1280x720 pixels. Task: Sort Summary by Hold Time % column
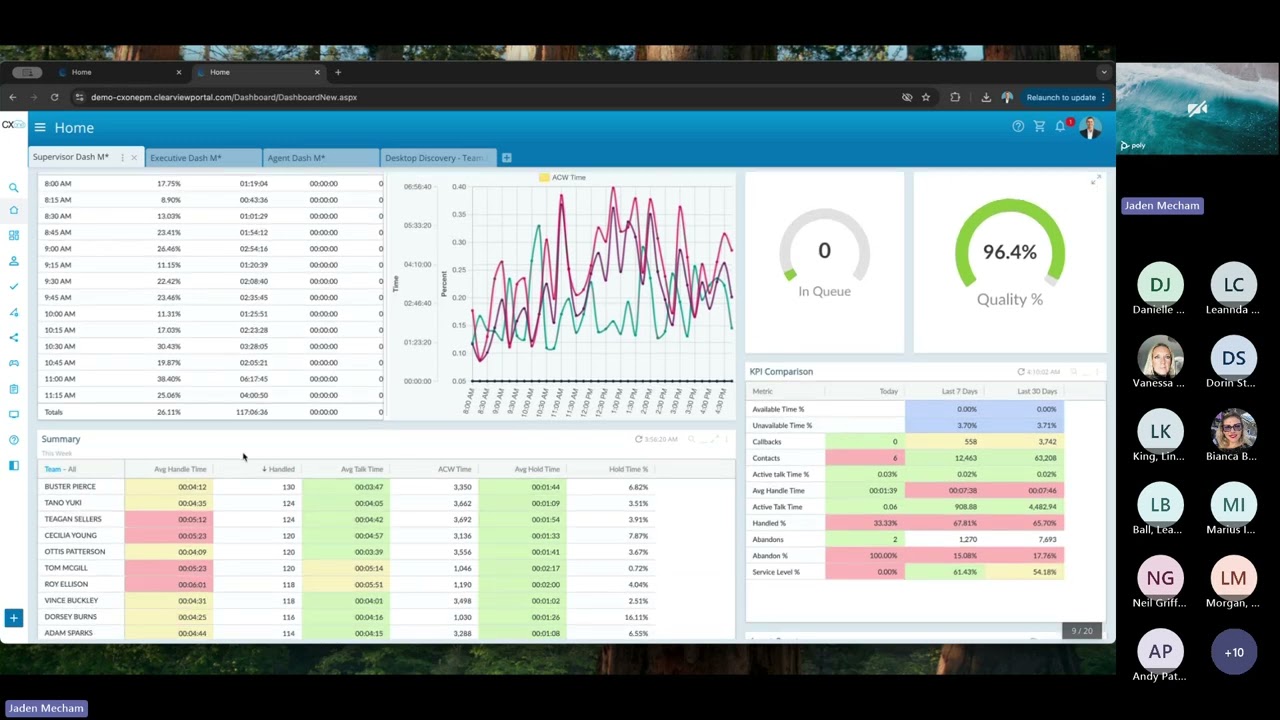(628, 469)
